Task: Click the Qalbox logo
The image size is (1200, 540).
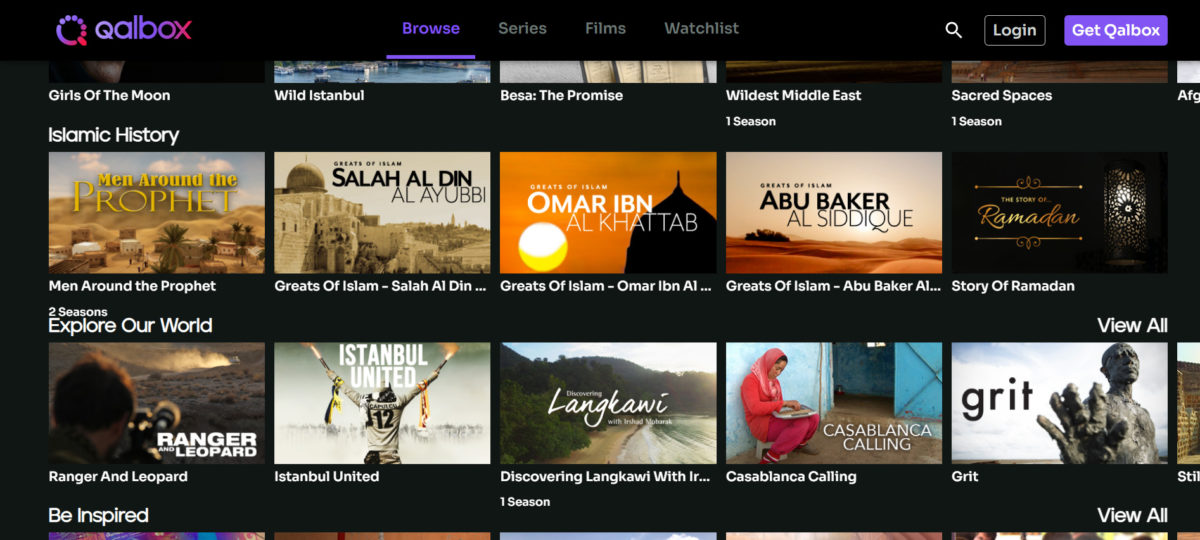Action: click(123, 30)
